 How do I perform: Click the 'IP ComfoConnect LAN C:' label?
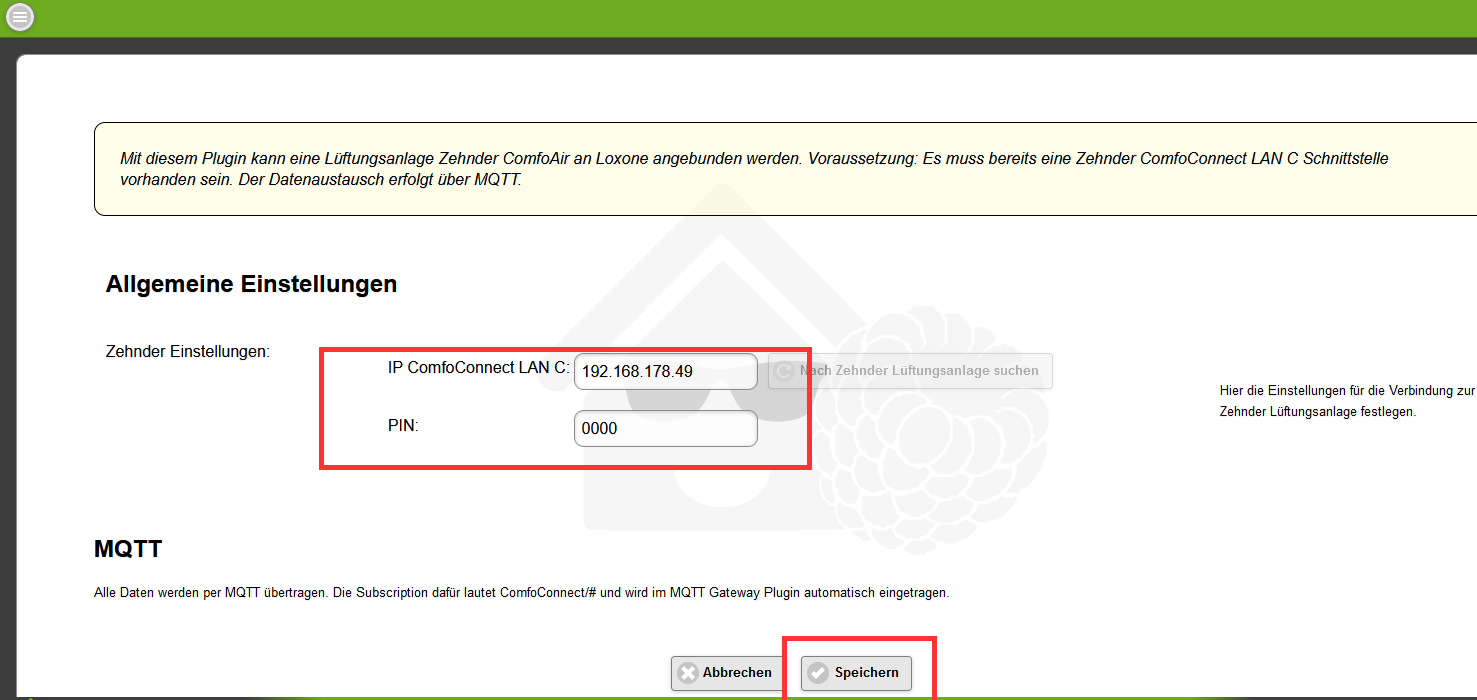click(479, 368)
